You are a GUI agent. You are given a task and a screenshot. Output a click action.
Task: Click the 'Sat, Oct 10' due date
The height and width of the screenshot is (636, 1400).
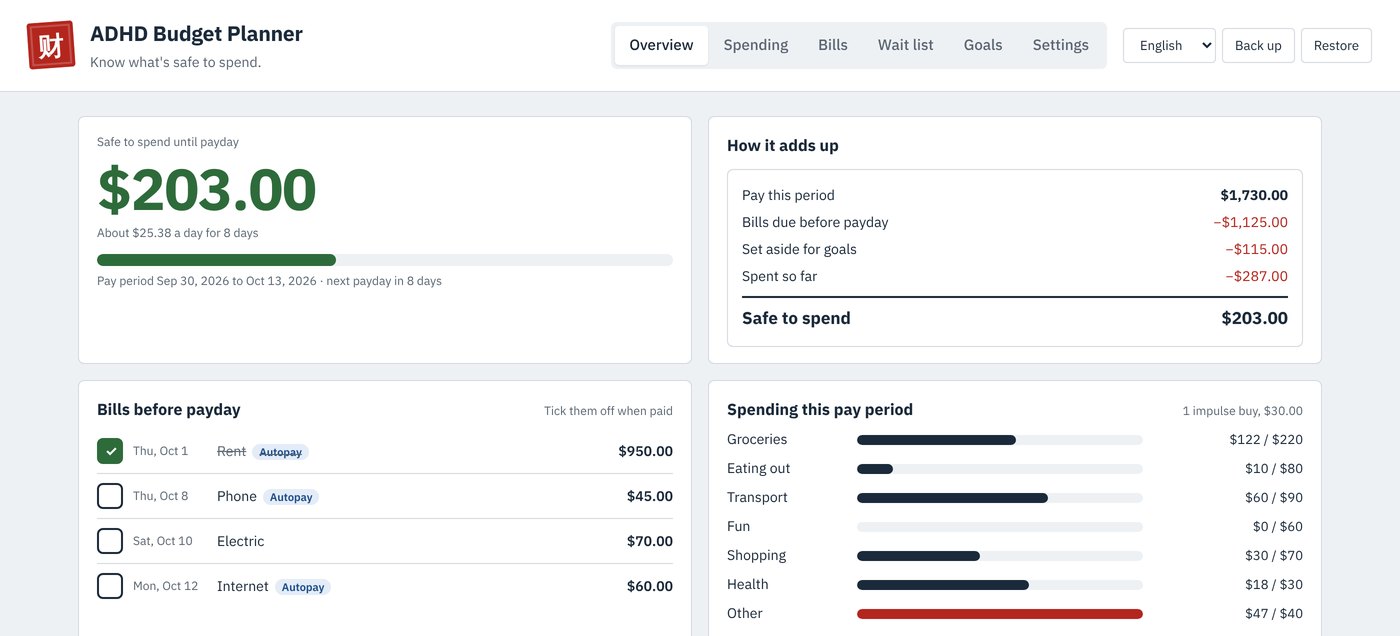click(x=163, y=541)
